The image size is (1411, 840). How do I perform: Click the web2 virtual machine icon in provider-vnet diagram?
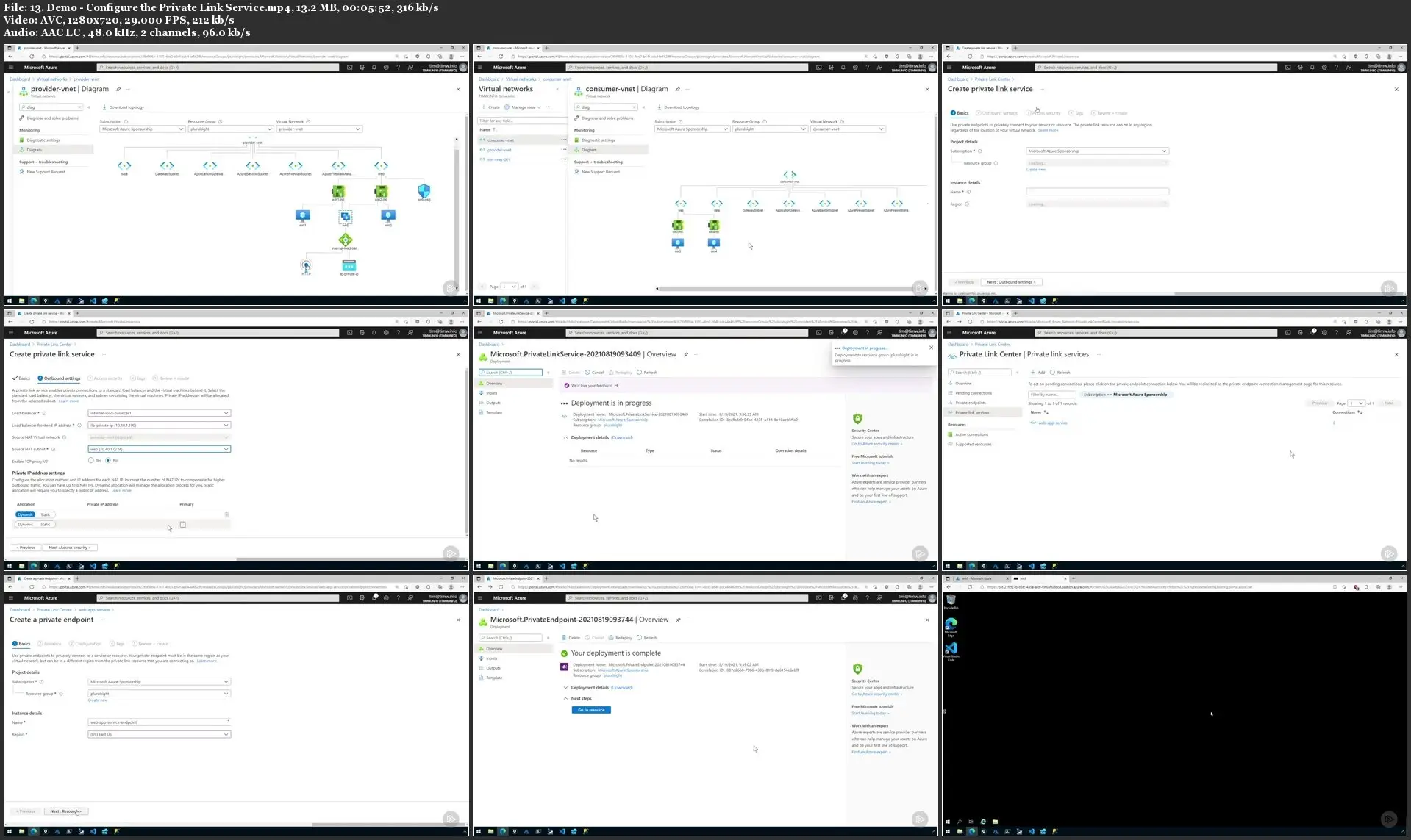click(388, 216)
